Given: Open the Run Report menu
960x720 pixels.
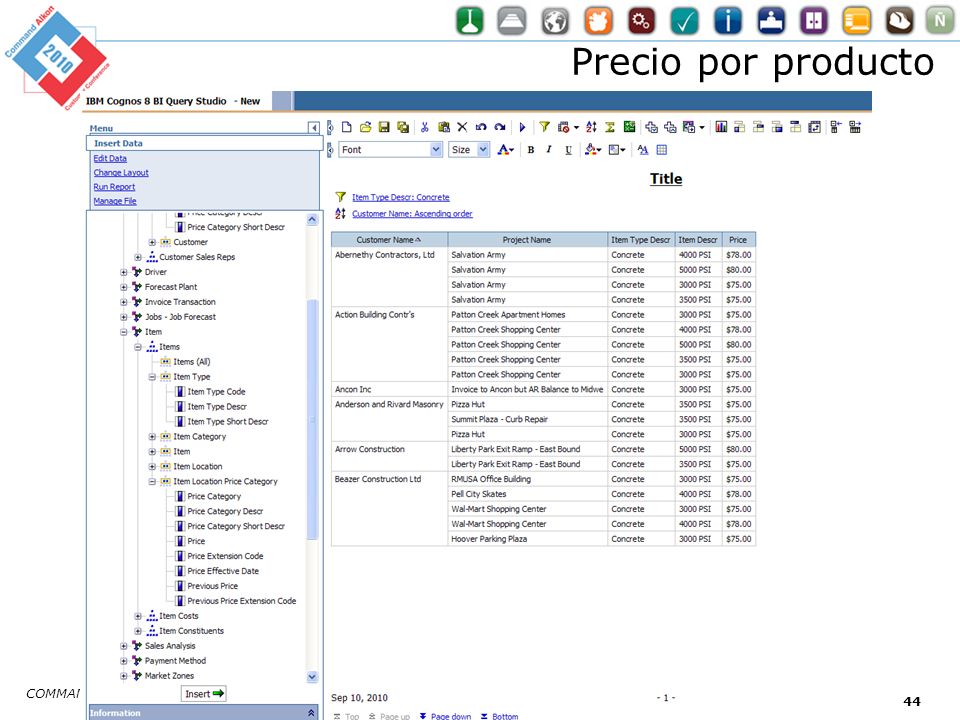Looking at the screenshot, I should click(114, 187).
